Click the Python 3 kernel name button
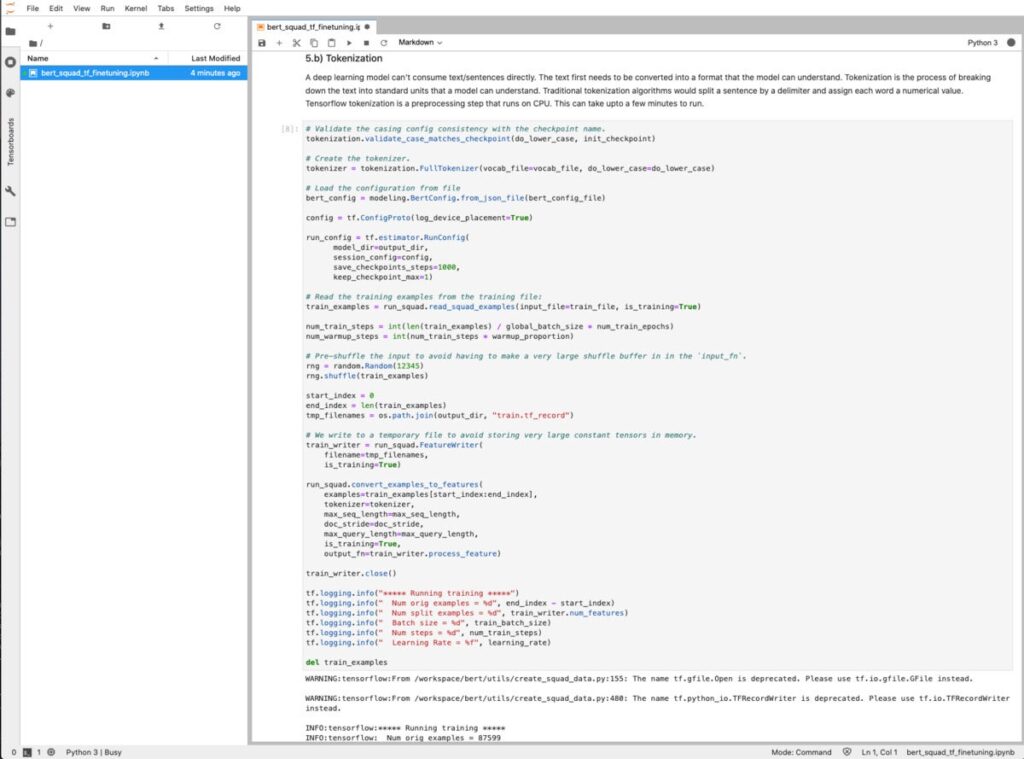The image size is (1024, 759). point(983,43)
